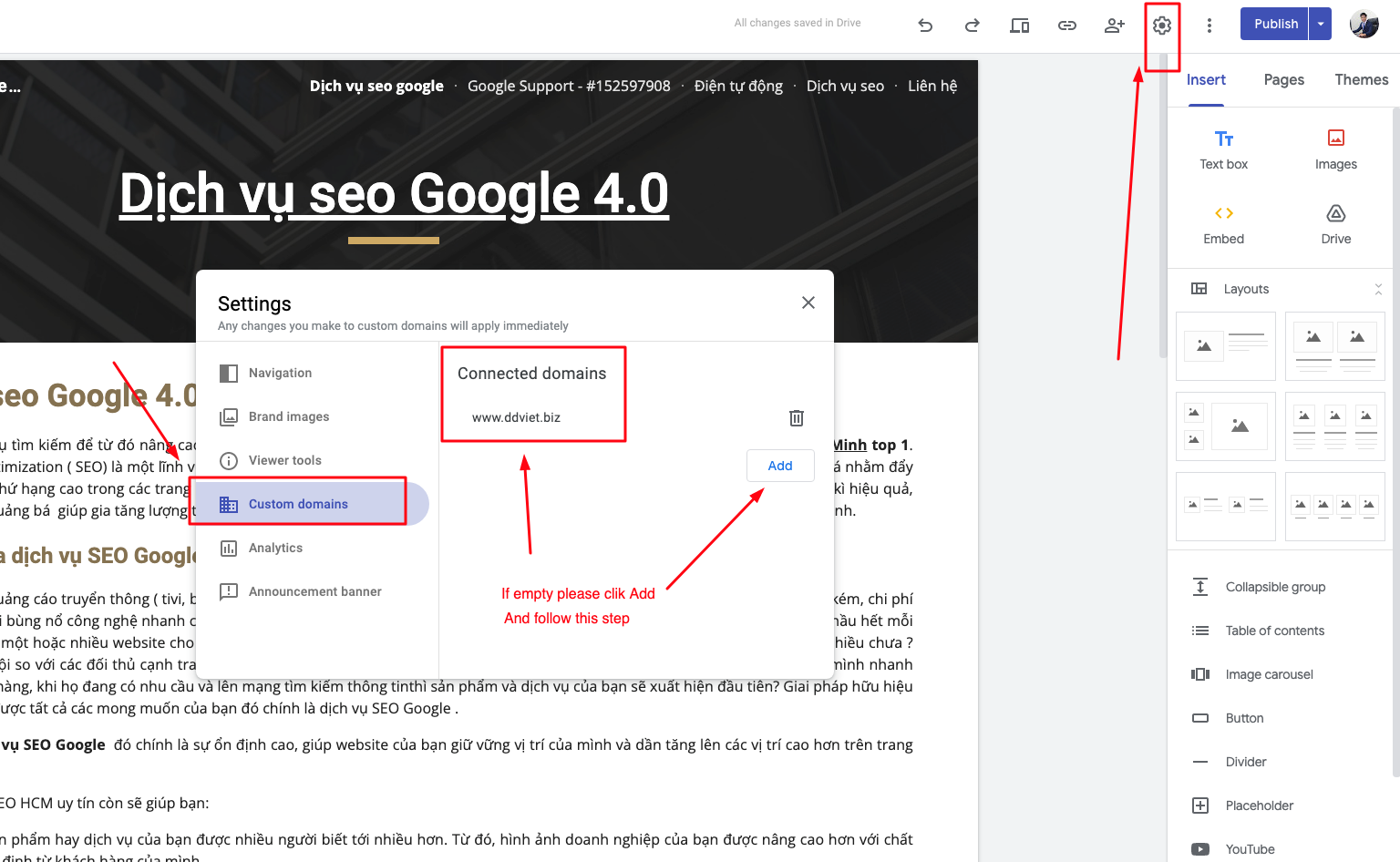Insert an Embed element
The image size is (1400, 862).
[x=1224, y=225]
